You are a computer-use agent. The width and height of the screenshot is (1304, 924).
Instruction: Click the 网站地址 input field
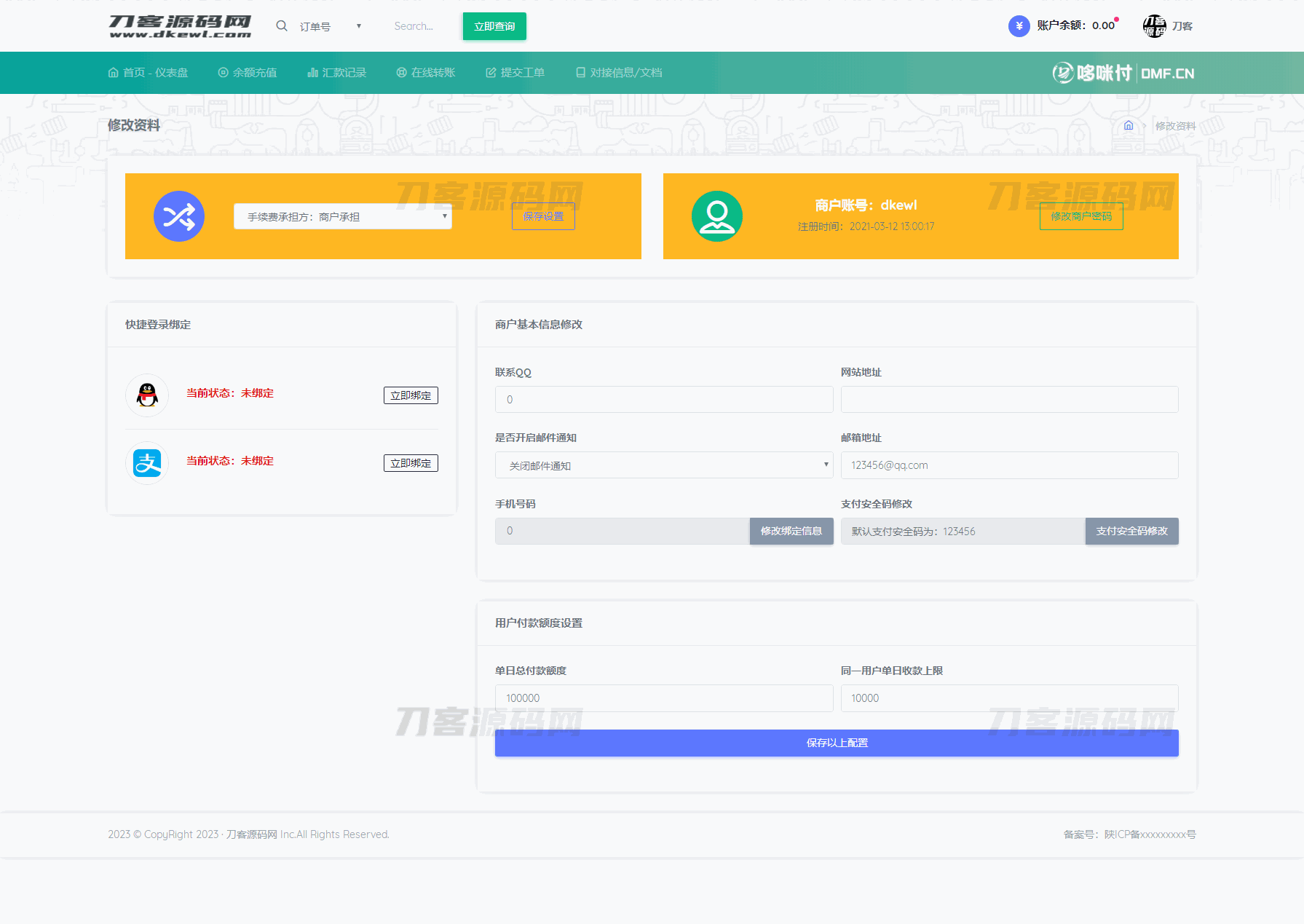tap(1009, 400)
